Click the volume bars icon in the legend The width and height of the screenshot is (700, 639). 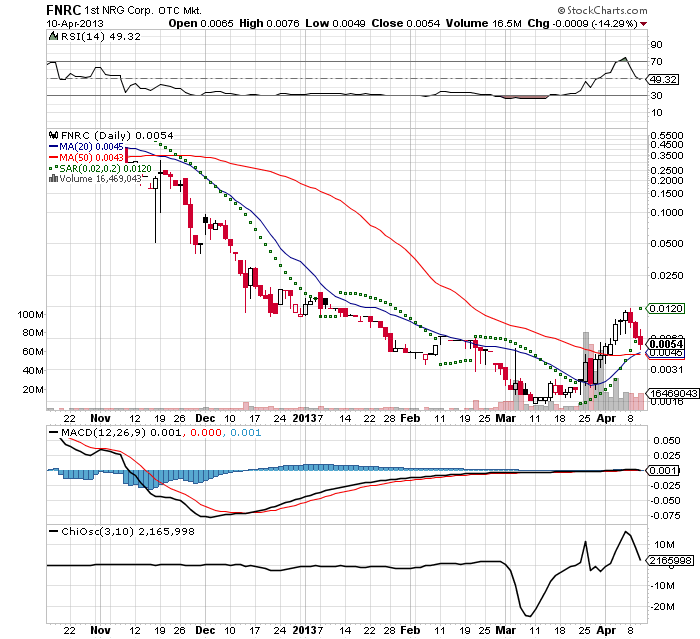pos(53,179)
